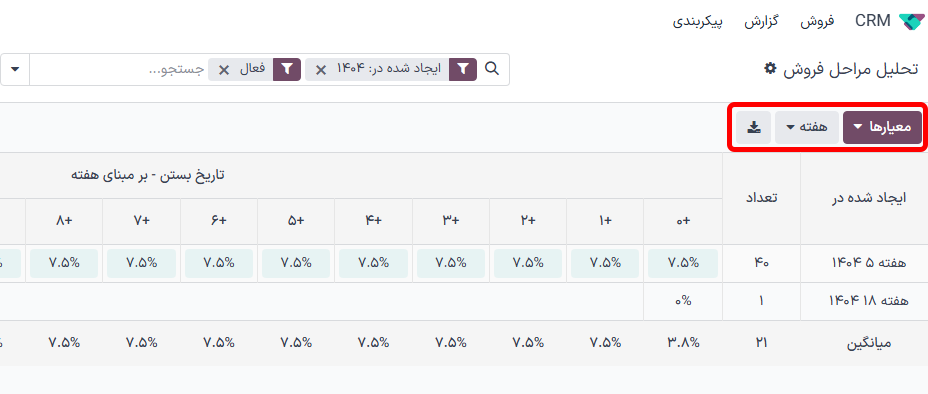Remove the فعال filter with its X
The width and height of the screenshot is (928, 394).
point(224,70)
